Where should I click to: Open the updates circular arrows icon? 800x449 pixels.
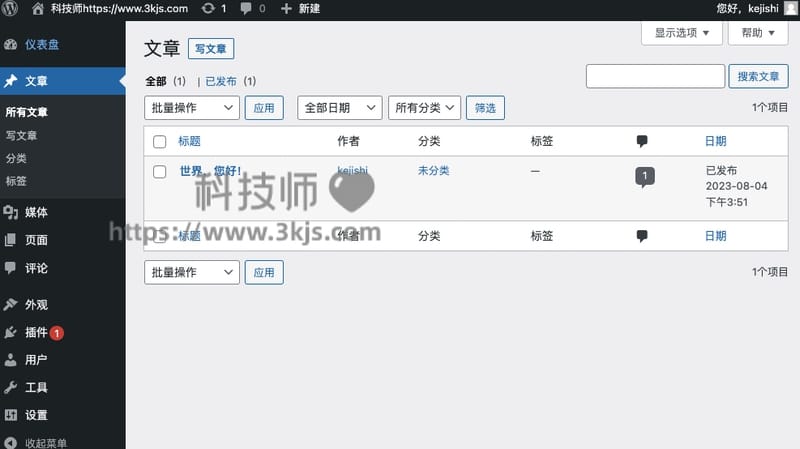click(208, 8)
